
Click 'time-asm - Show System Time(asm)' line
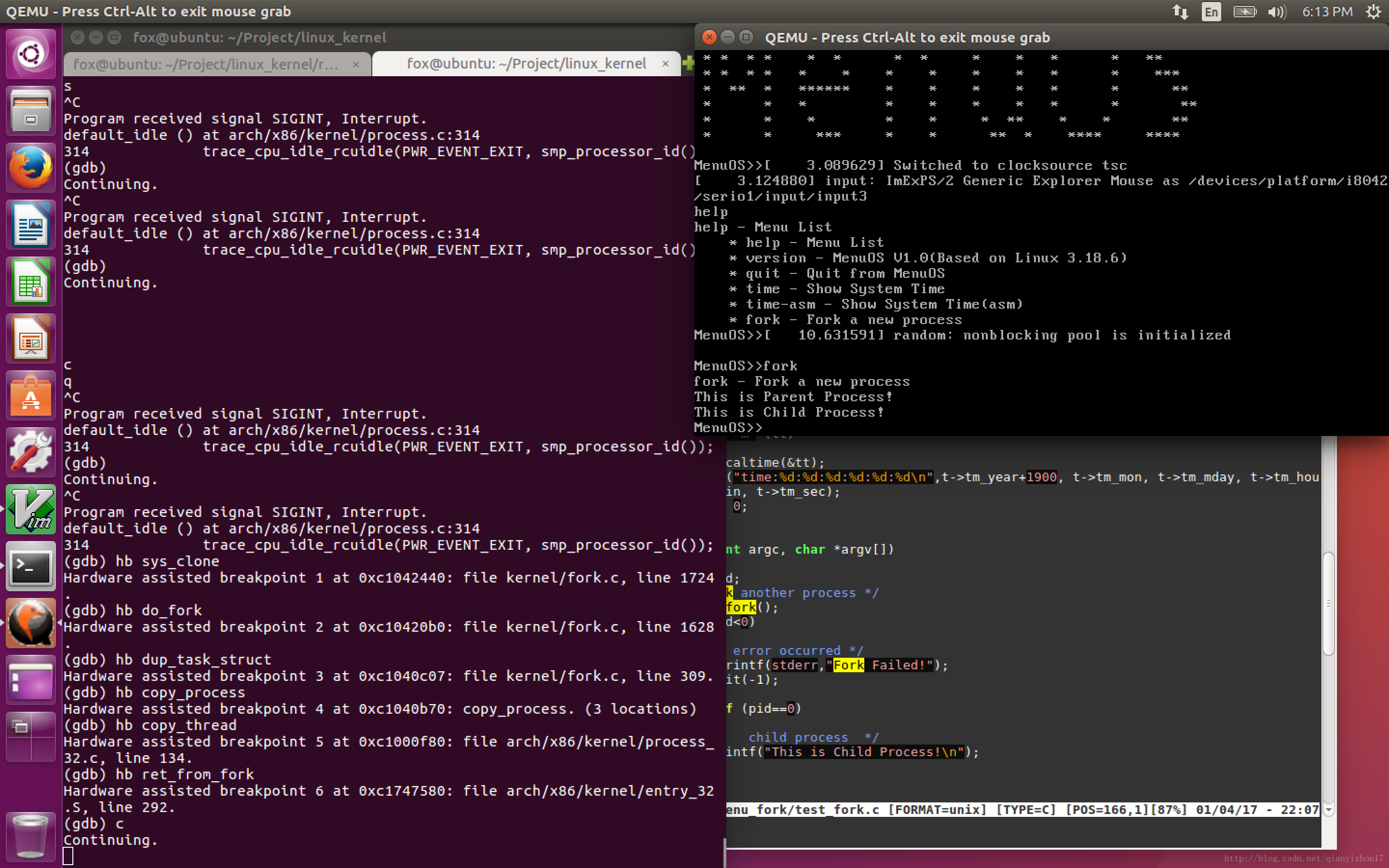(876, 304)
